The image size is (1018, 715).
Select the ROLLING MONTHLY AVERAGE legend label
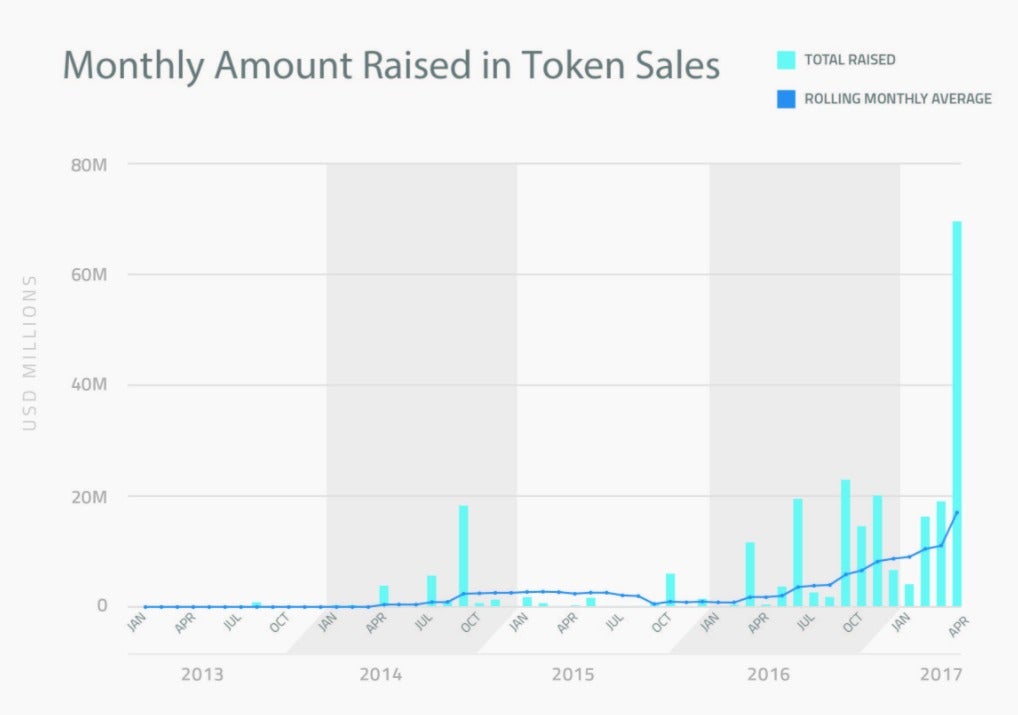tap(898, 99)
